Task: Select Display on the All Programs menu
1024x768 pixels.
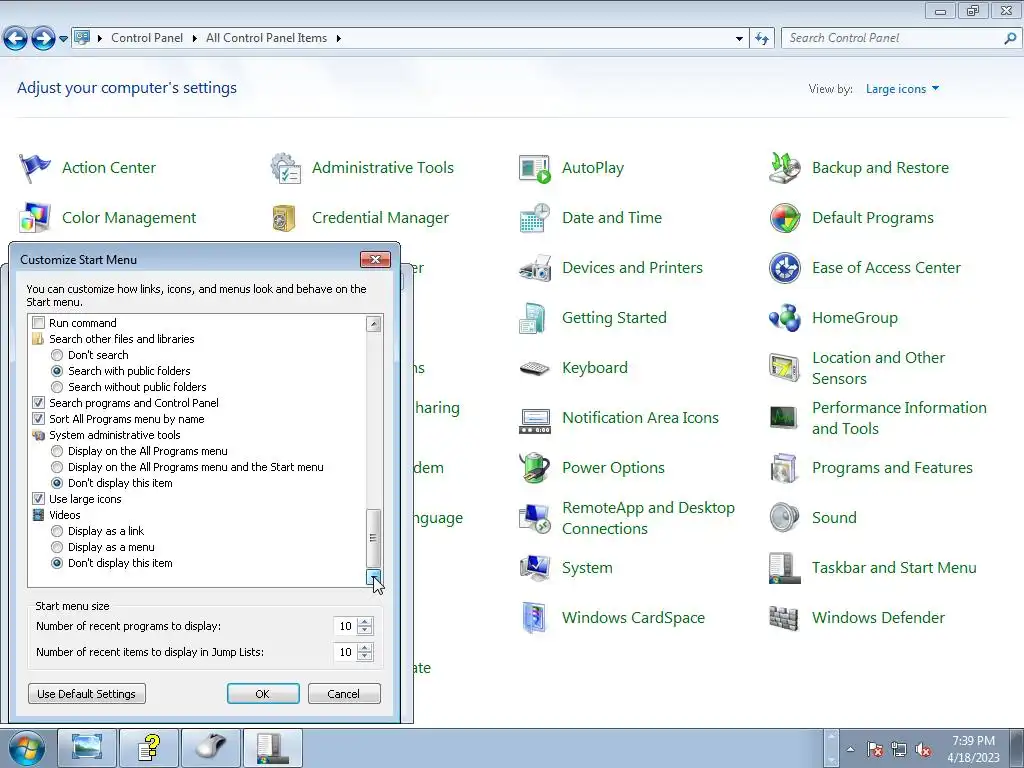Action: (x=57, y=451)
